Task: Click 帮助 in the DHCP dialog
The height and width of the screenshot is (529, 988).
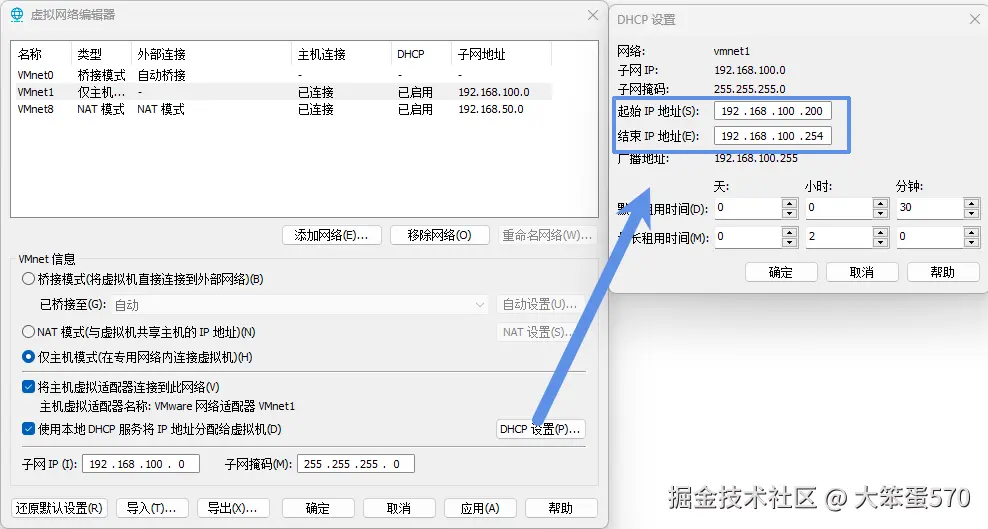Action: point(943,272)
